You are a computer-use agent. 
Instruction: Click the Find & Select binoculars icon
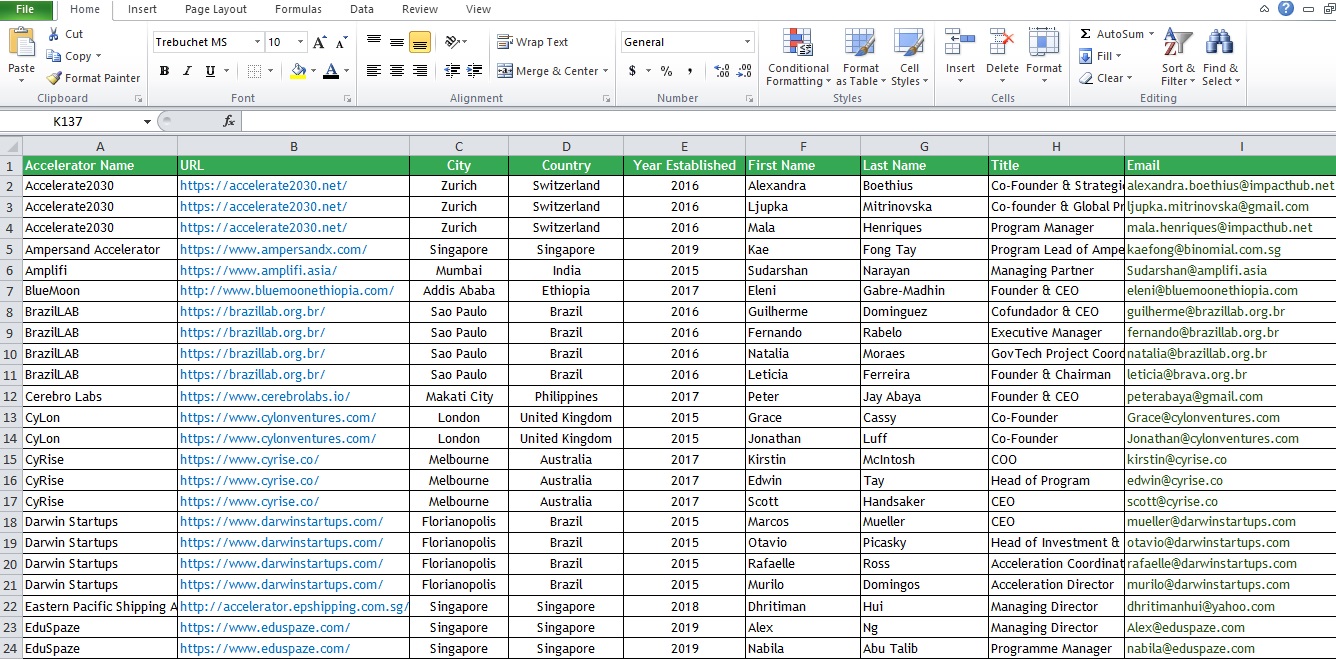pos(1220,43)
